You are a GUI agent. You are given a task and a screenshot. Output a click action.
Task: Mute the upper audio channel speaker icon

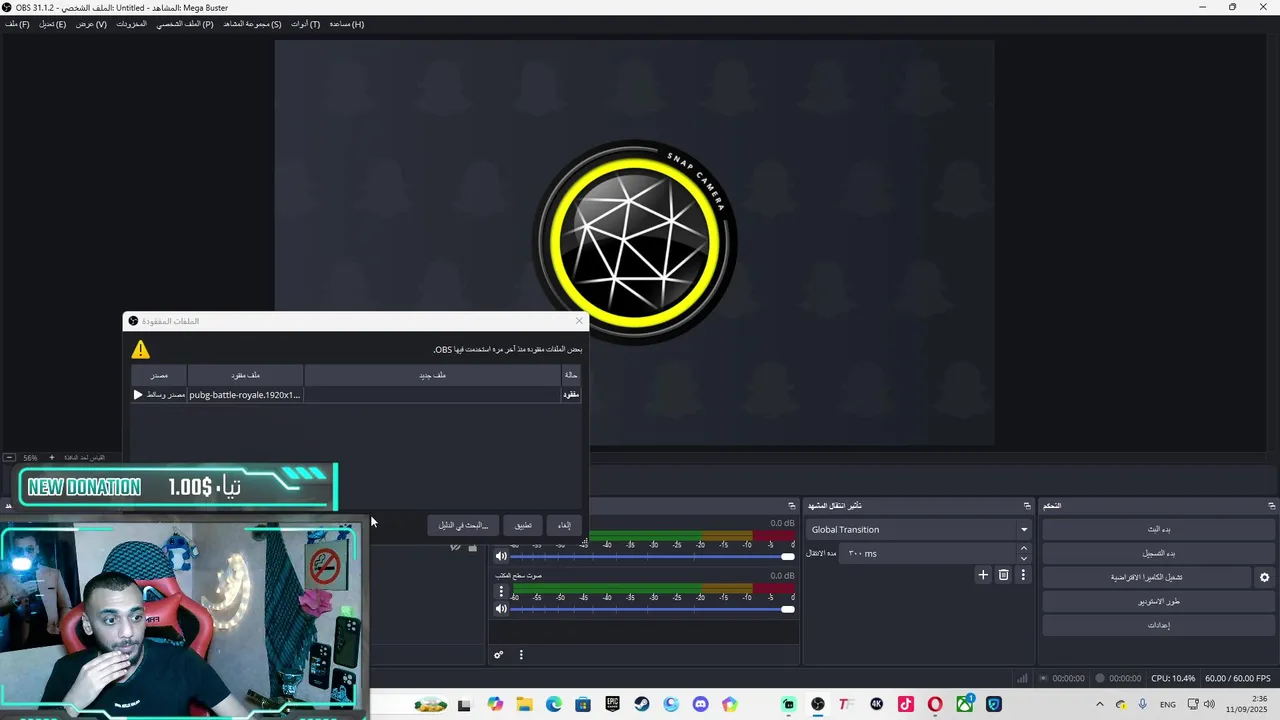(501, 556)
